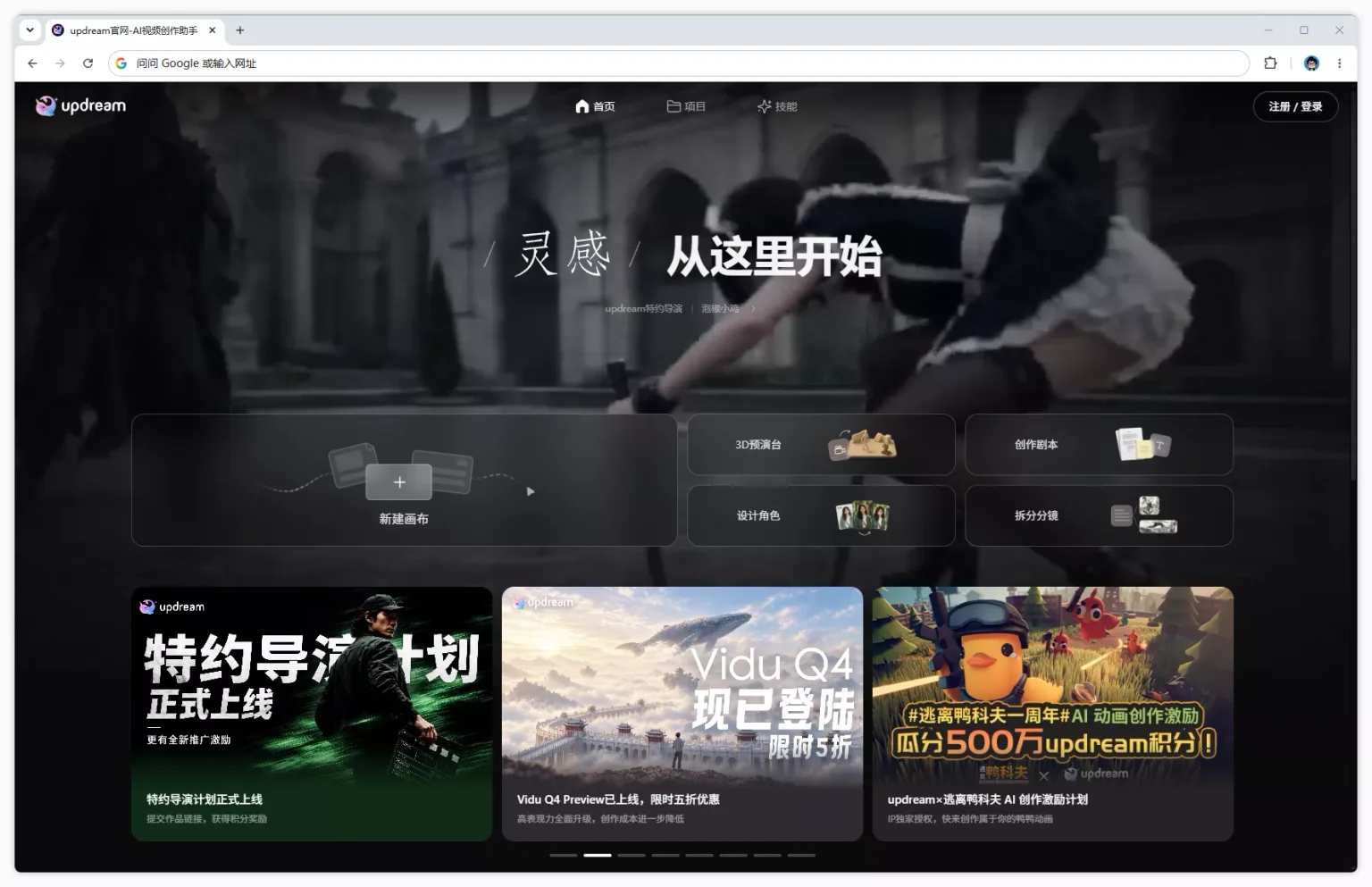The height and width of the screenshot is (887, 1372).
Task: Click the 项目 folder icon
Action: (x=673, y=106)
